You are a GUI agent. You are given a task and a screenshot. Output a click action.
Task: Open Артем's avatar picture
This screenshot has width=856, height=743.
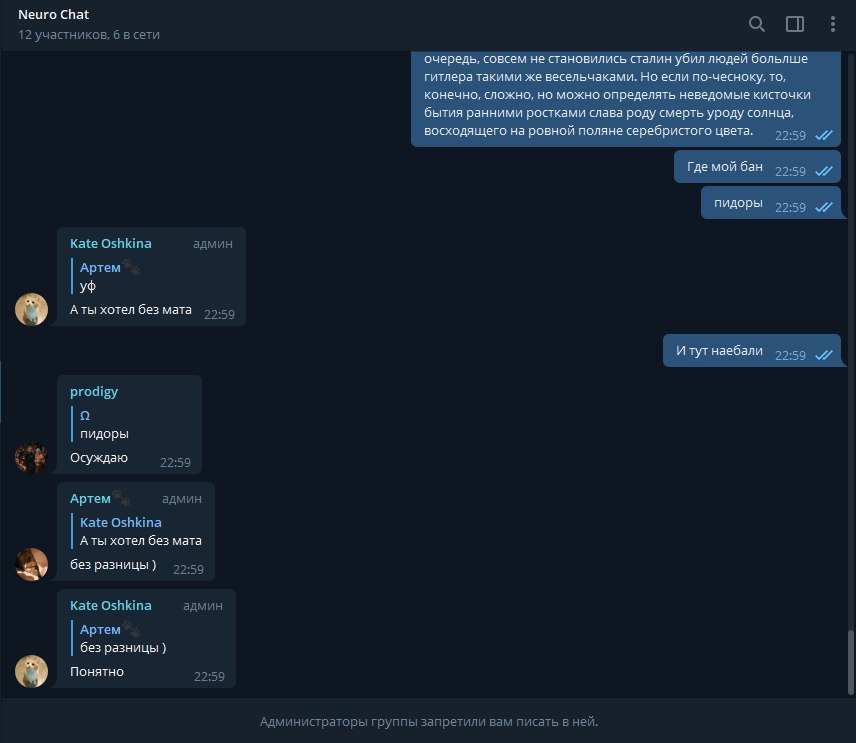point(31,564)
